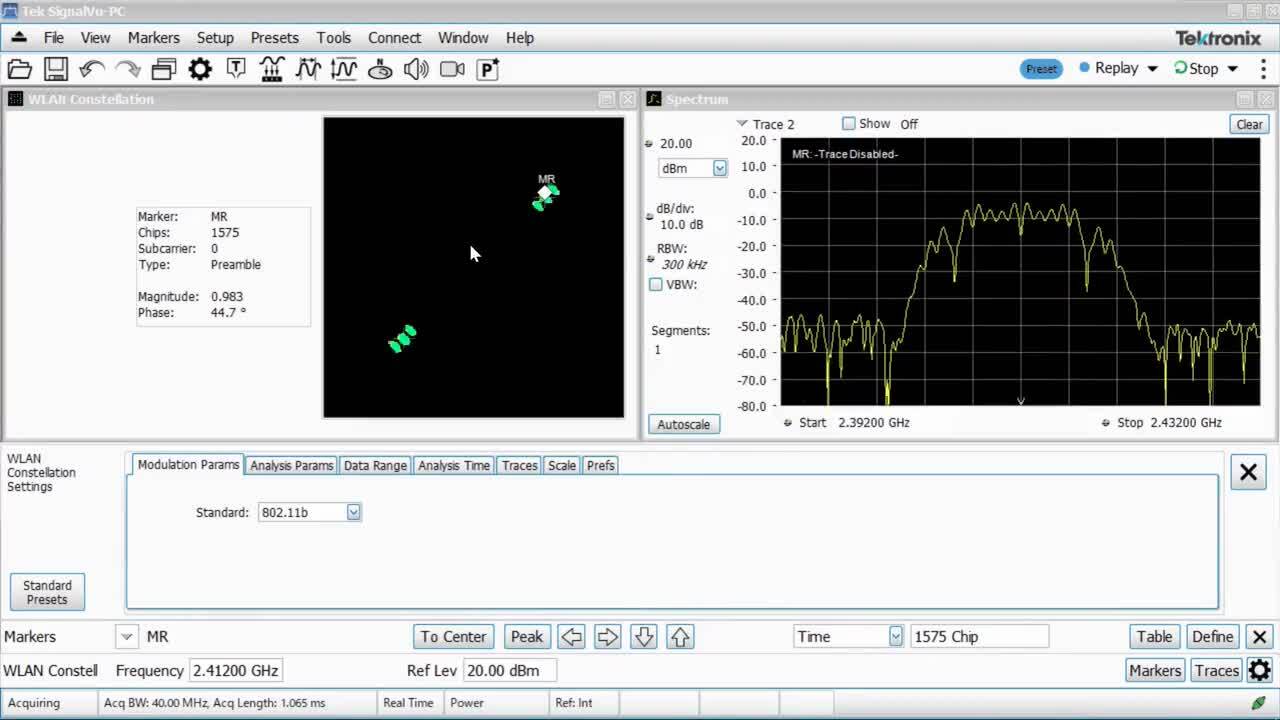Switch to the Analysis Params tab
This screenshot has width=1280, height=720.
[291, 465]
